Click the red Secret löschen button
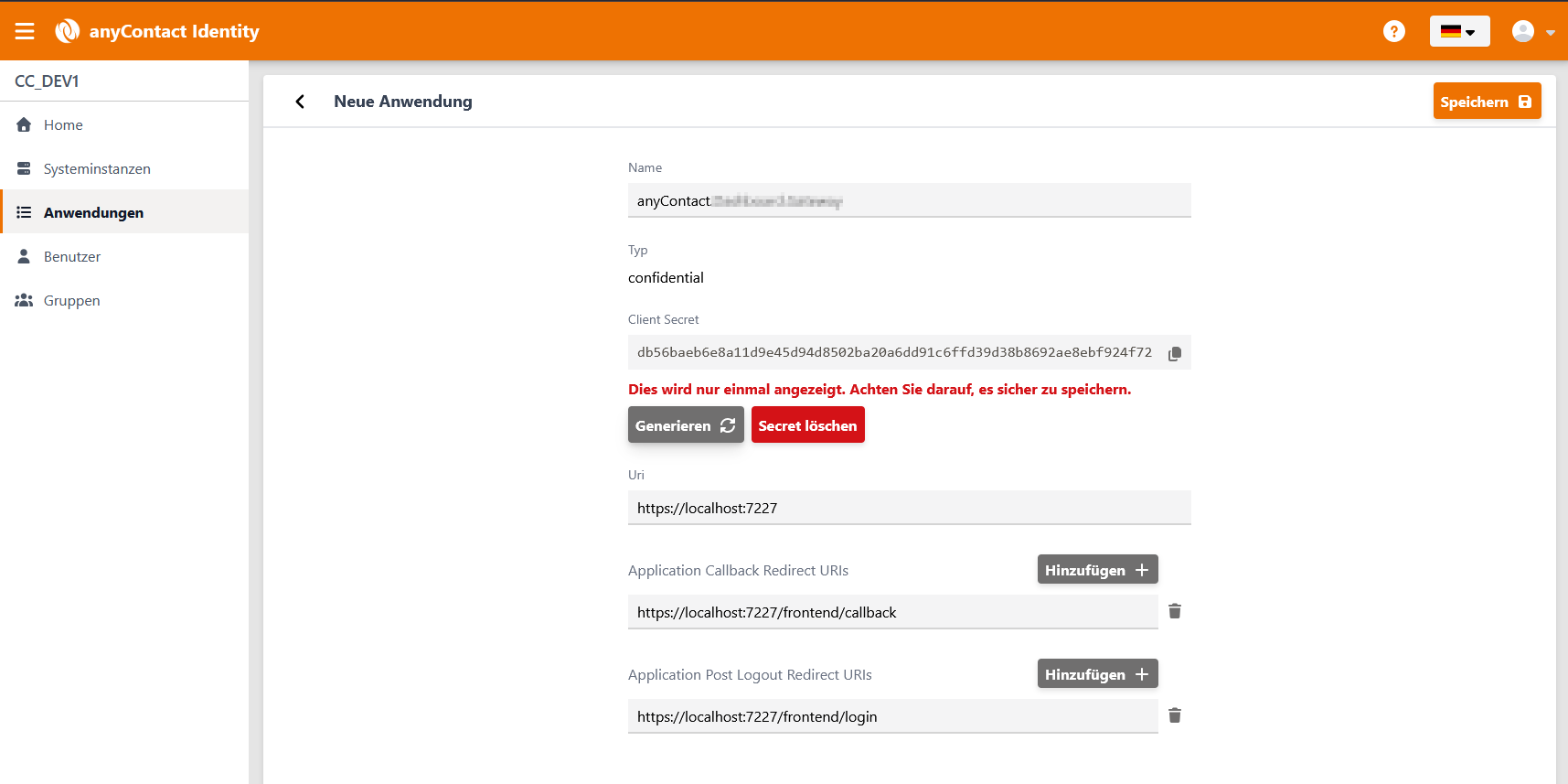The width and height of the screenshot is (1568, 784). click(807, 425)
